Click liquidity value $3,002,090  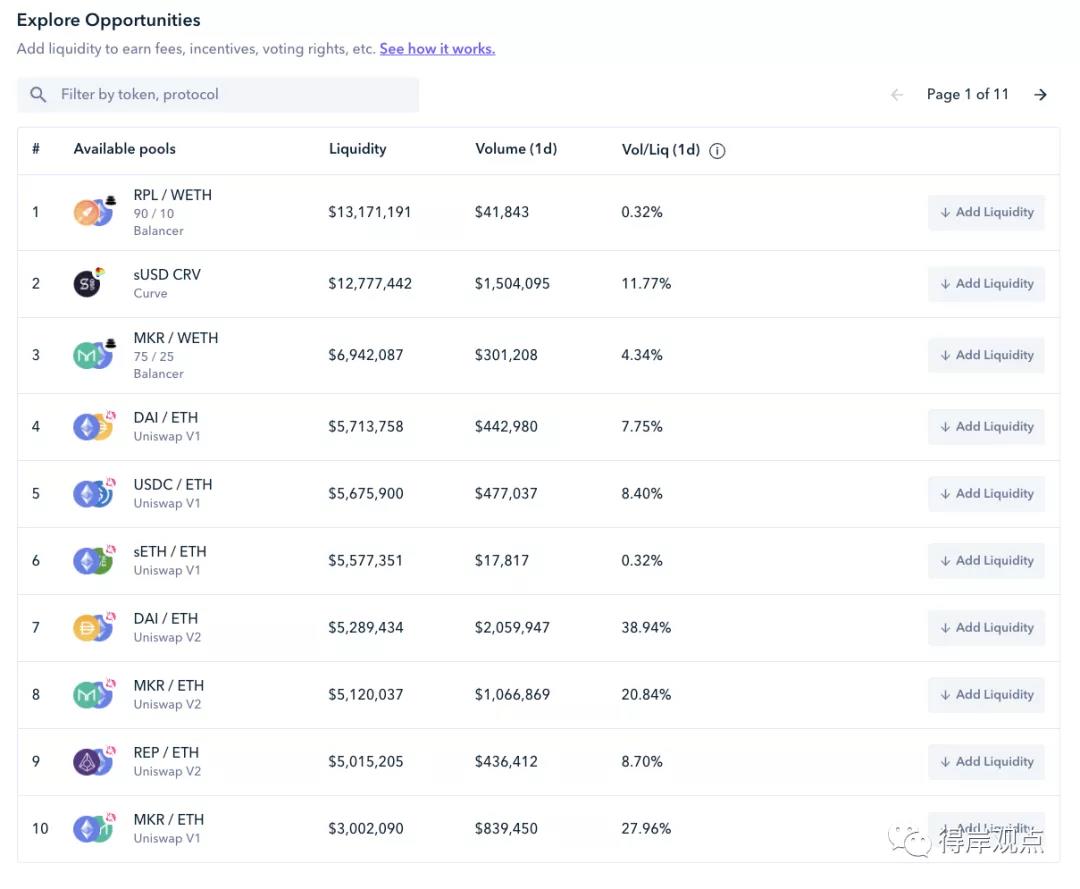point(366,828)
